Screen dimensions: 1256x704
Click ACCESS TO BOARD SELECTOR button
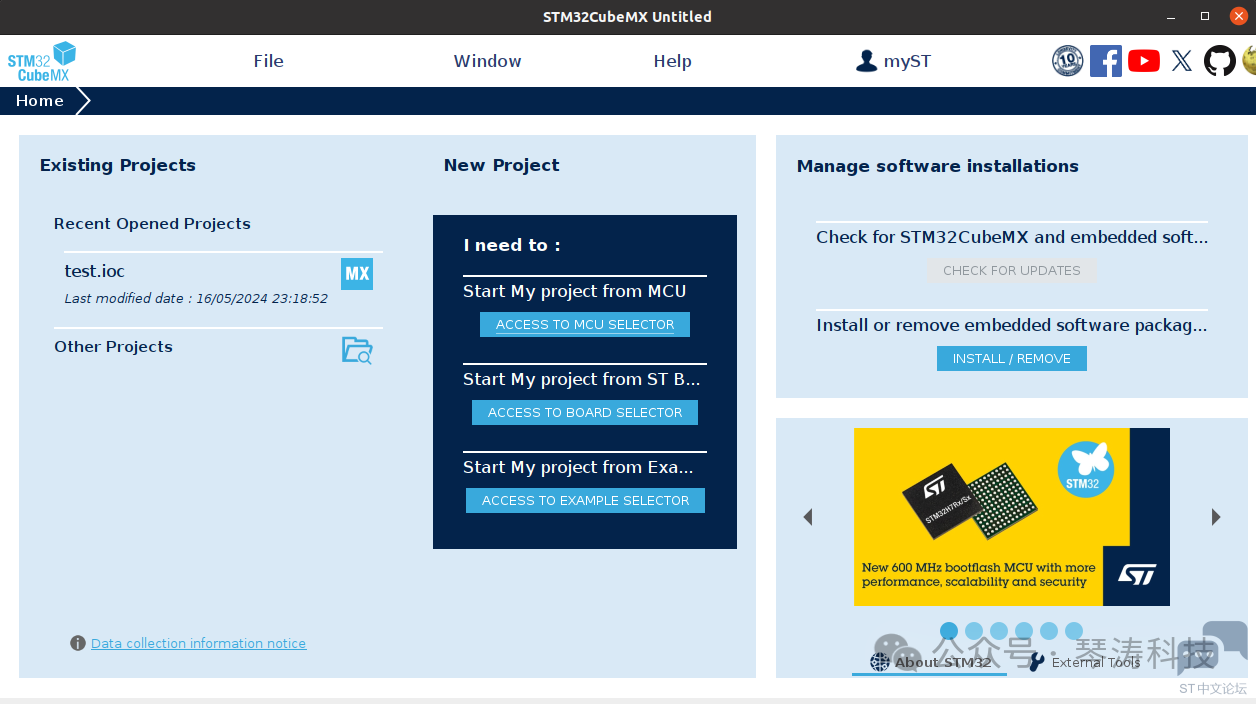click(x=585, y=413)
